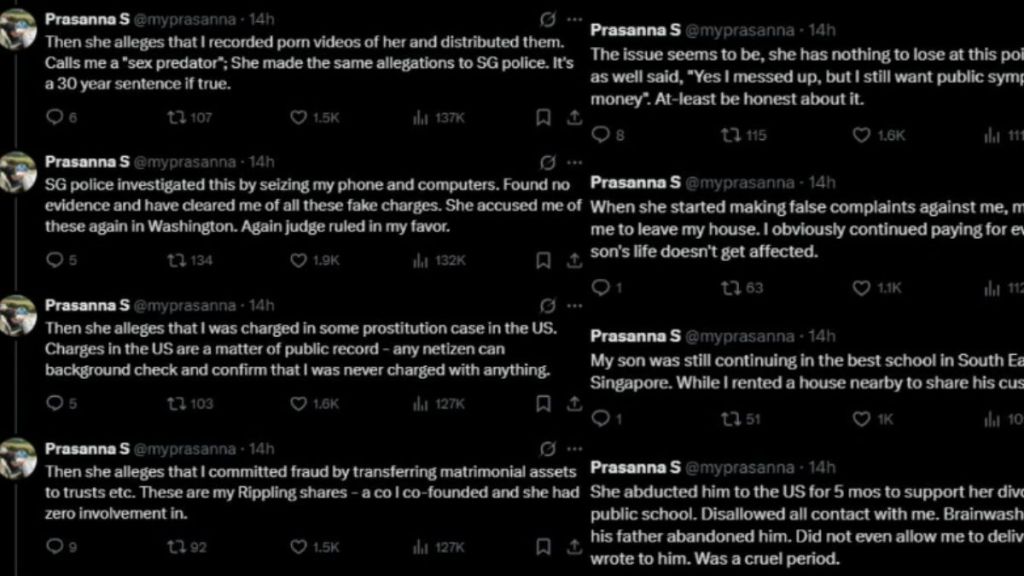Open more options on the SG police tweet

pyautogui.click(x=574, y=162)
